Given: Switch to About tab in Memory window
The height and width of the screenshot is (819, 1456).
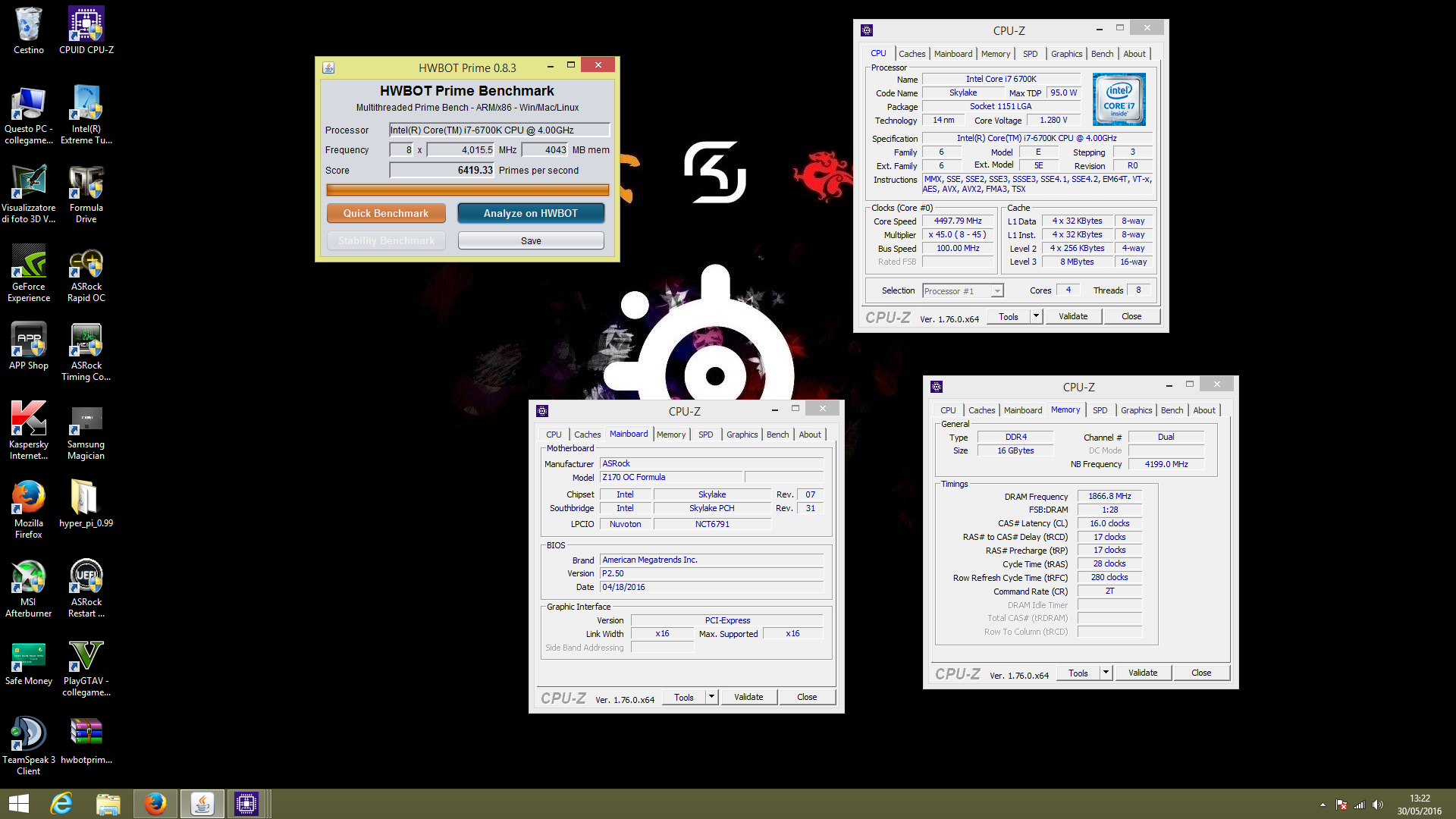Looking at the screenshot, I should (x=1203, y=410).
